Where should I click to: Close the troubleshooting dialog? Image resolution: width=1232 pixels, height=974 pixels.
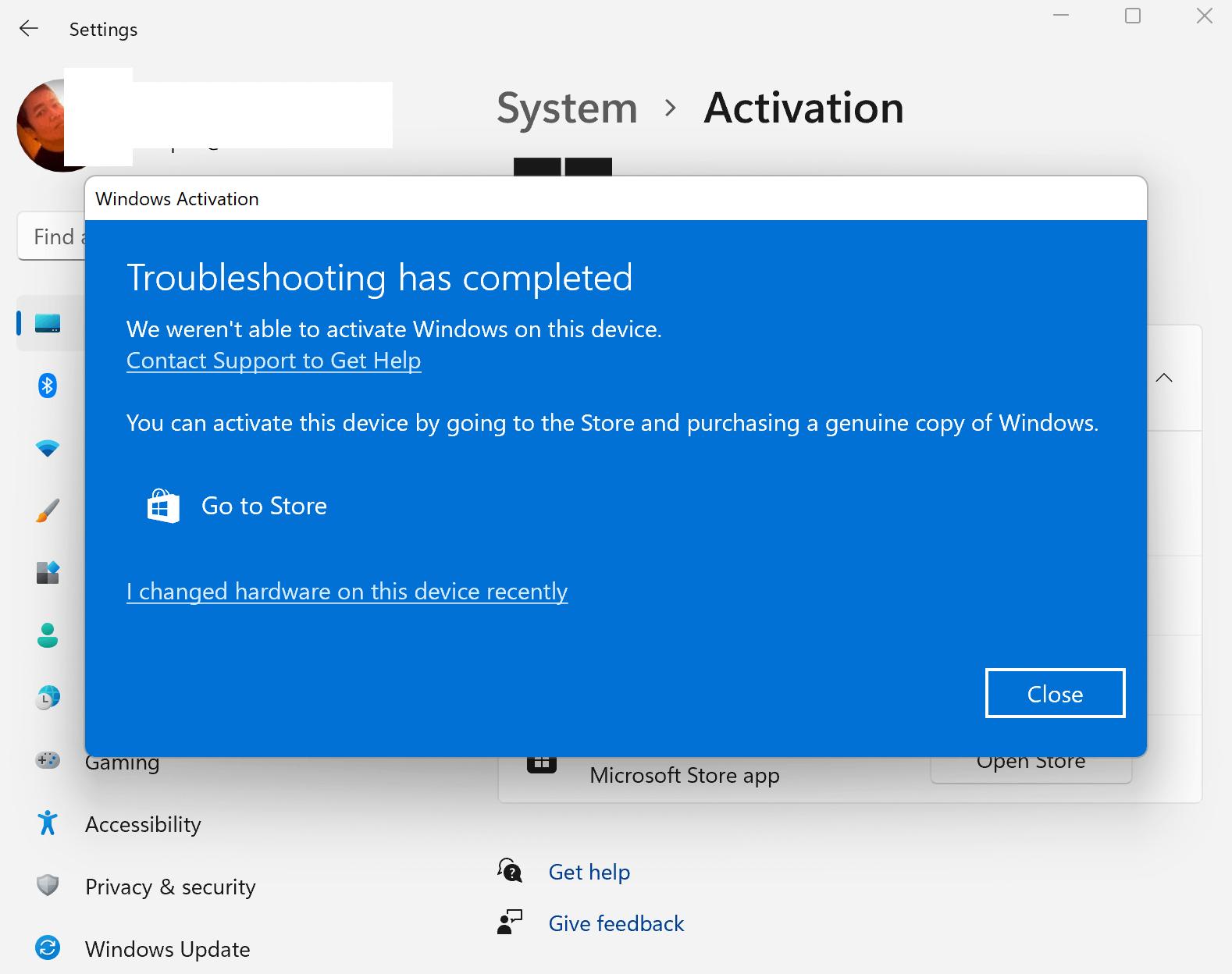tap(1055, 693)
